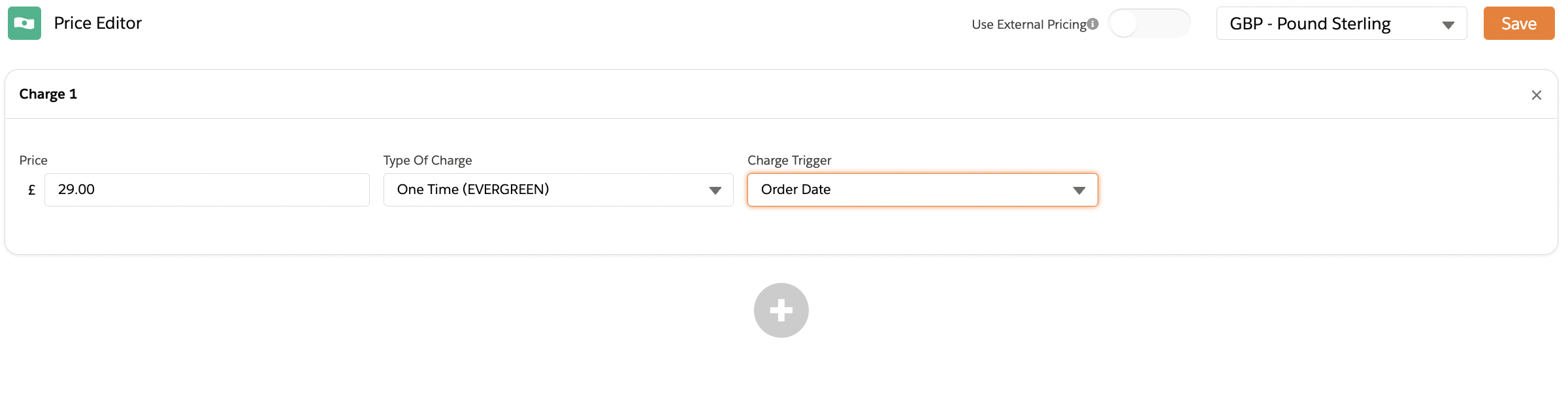Click the arrow on the currency selector
1568x409 pixels.
[1448, 25]
